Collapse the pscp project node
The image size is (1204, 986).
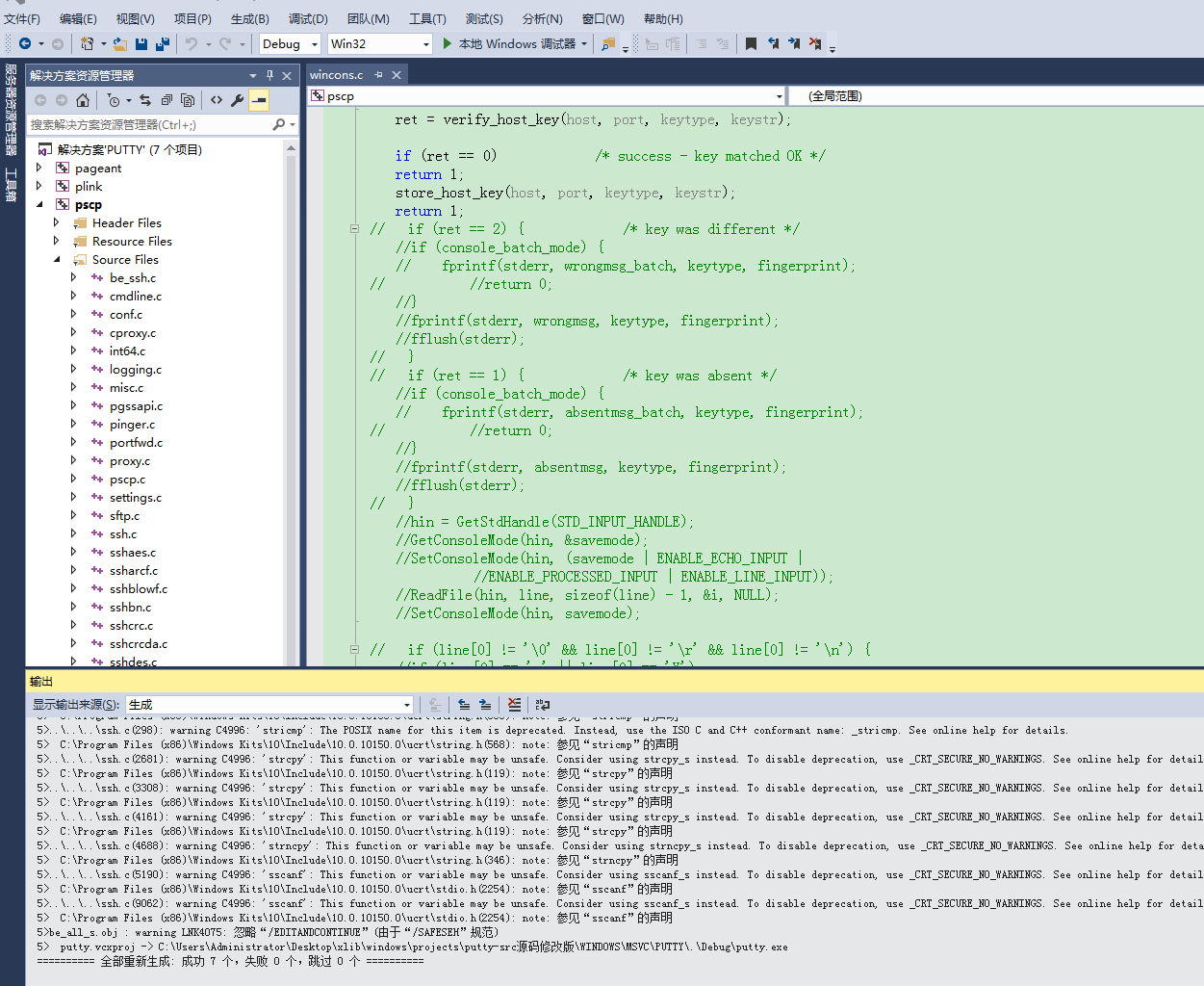point(39,204)
